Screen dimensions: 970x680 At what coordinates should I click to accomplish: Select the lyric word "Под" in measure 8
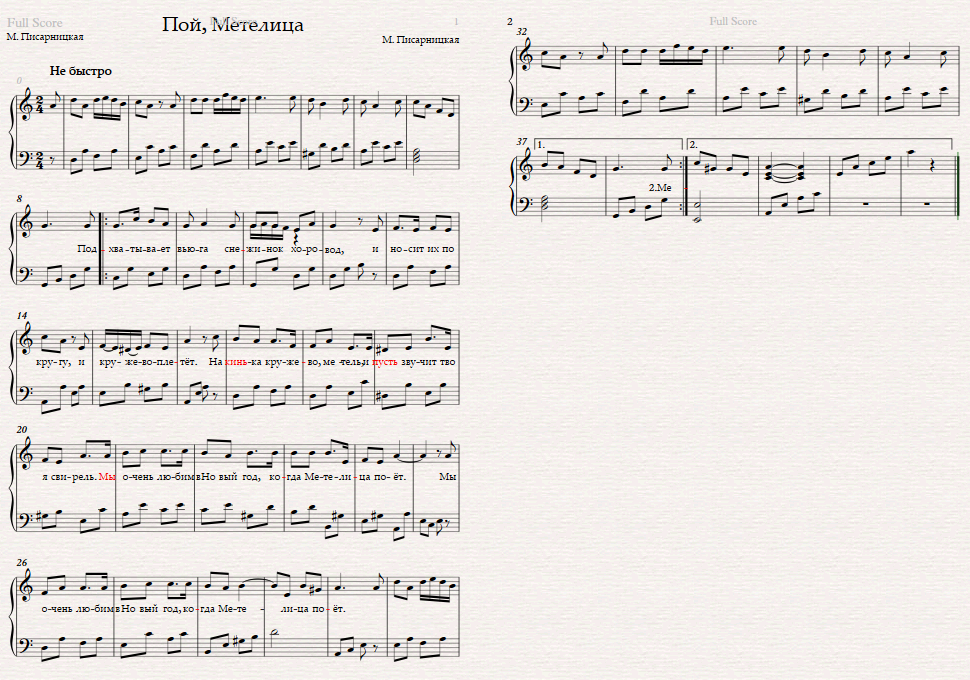point(87,249)
